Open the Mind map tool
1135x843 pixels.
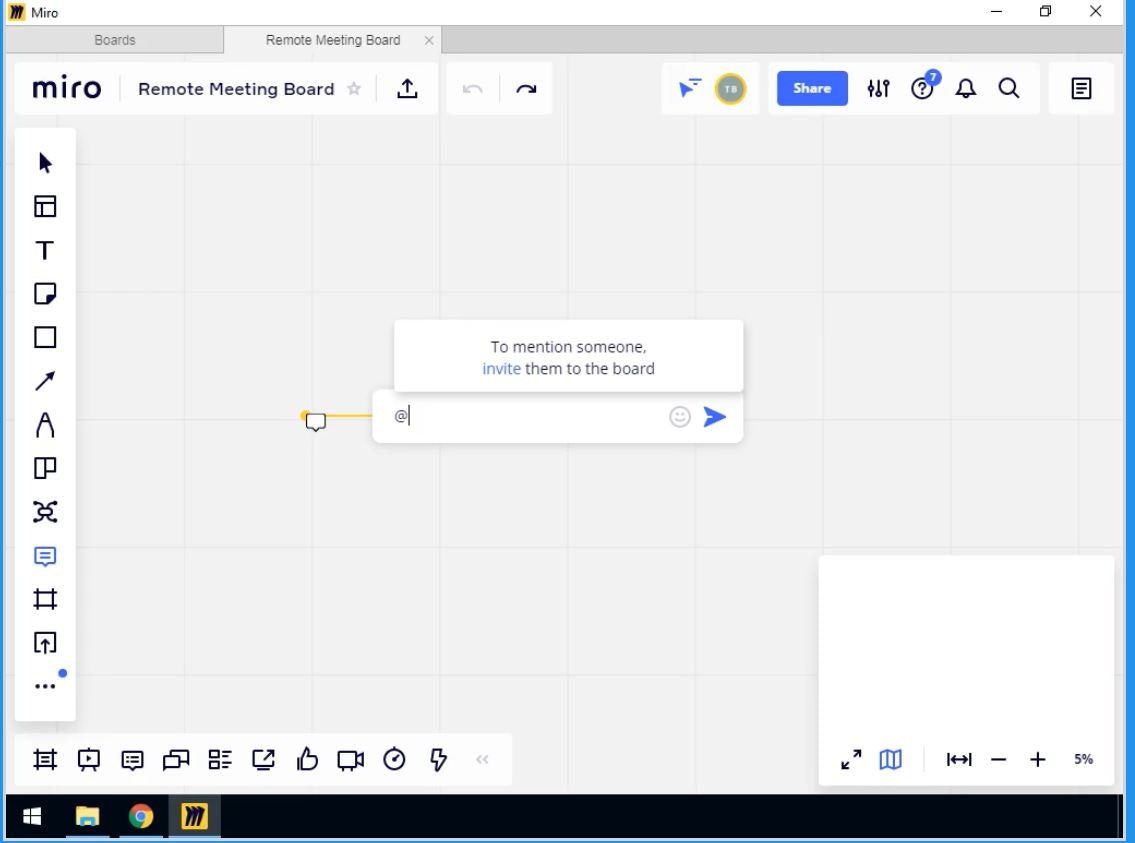click(45, 512)
